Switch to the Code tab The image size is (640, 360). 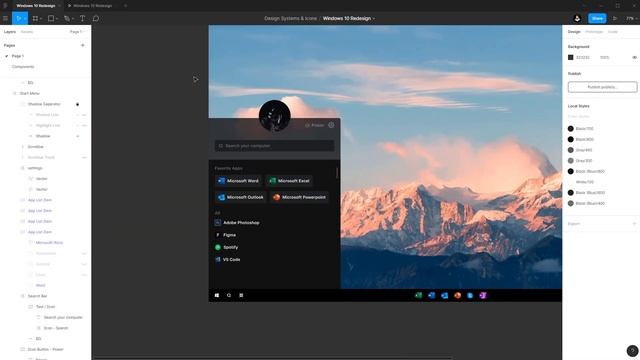tap(613, 31)
